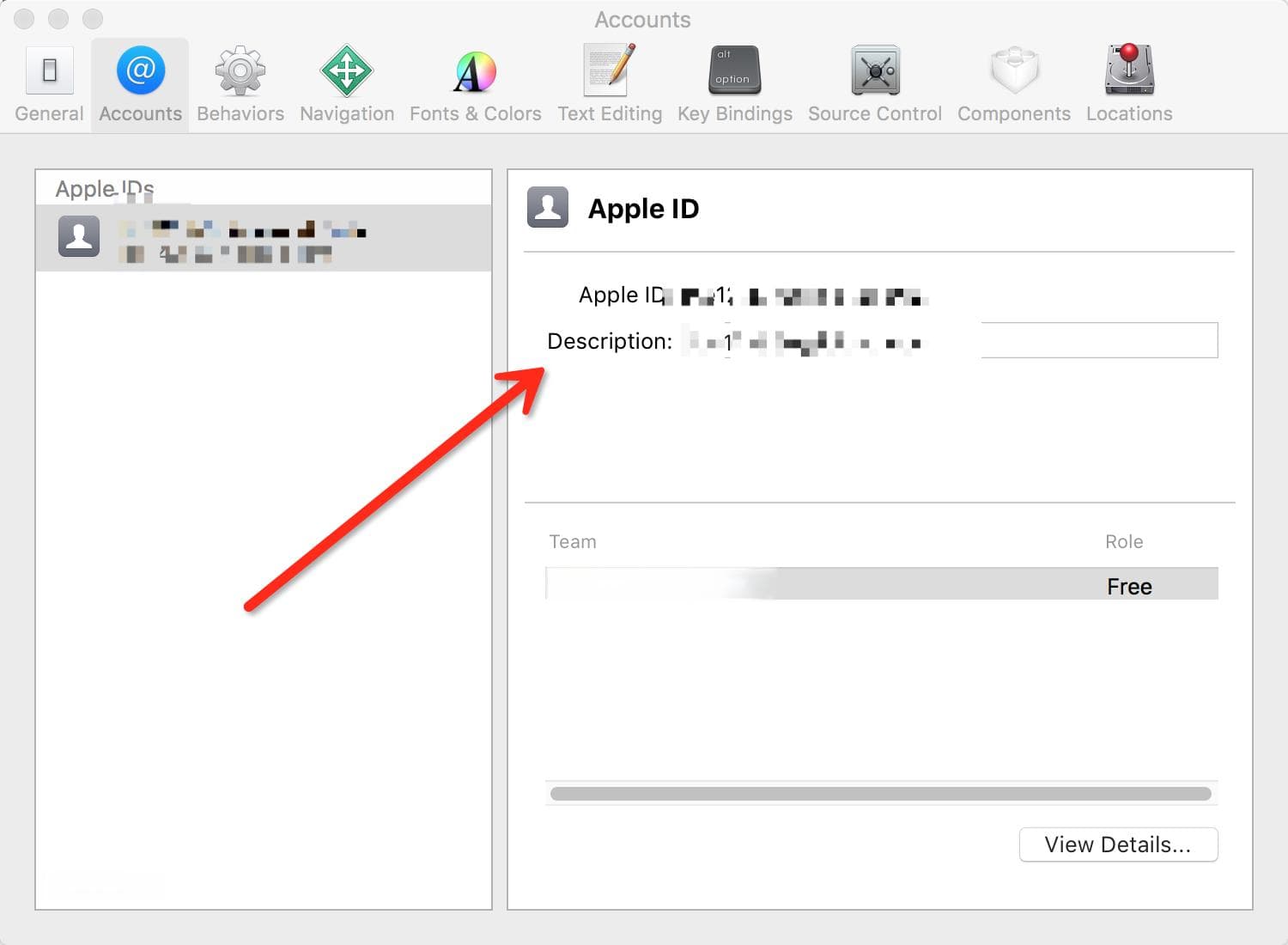
Task: Select the Accounts preferences tab
Action: (x=140, y=84)
